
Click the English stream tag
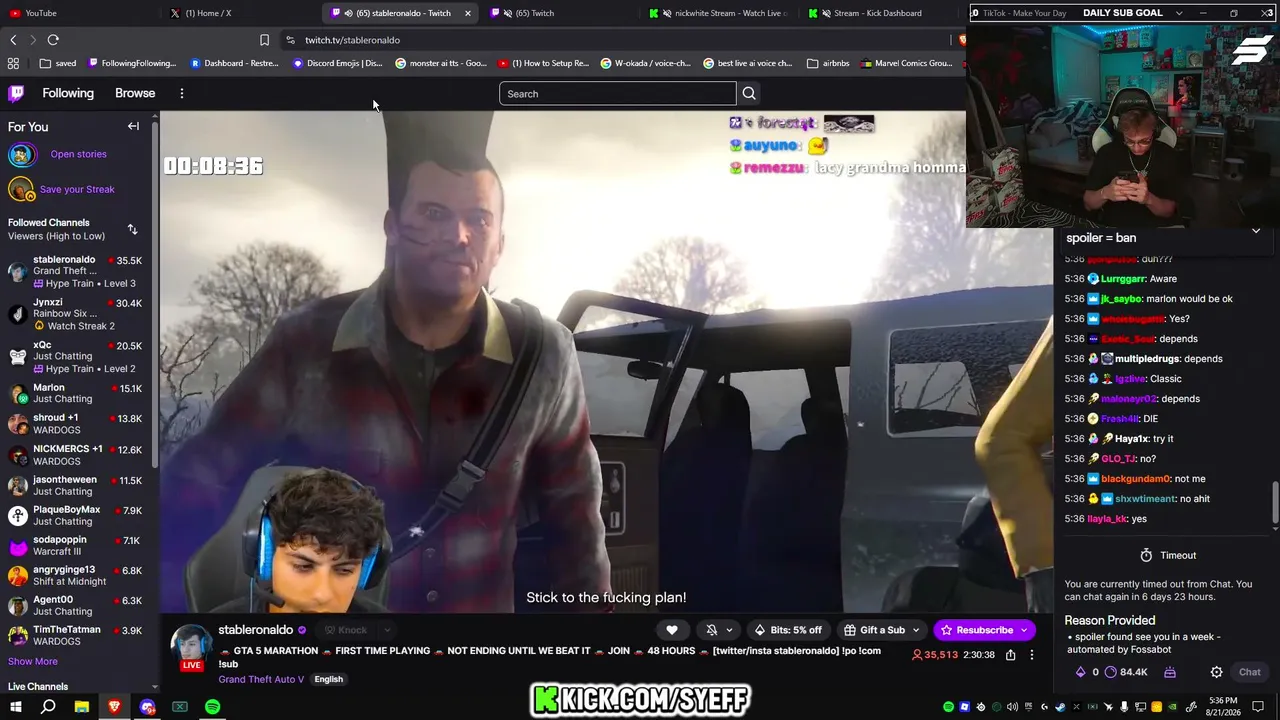[x=328, y=679]
